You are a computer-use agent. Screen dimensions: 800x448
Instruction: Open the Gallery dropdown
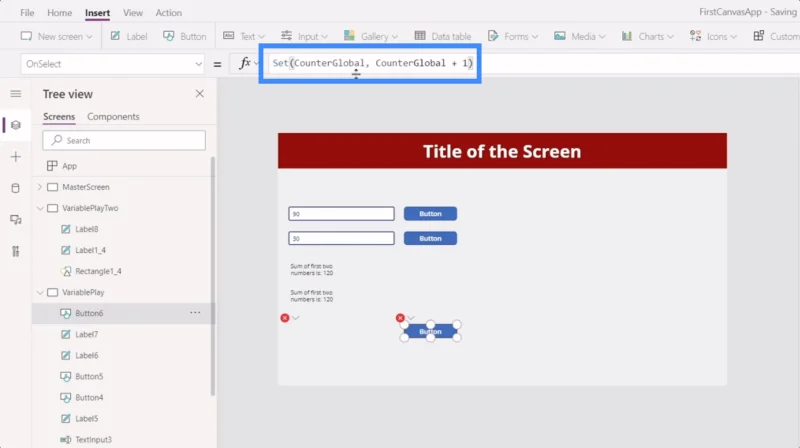(371, 36)
